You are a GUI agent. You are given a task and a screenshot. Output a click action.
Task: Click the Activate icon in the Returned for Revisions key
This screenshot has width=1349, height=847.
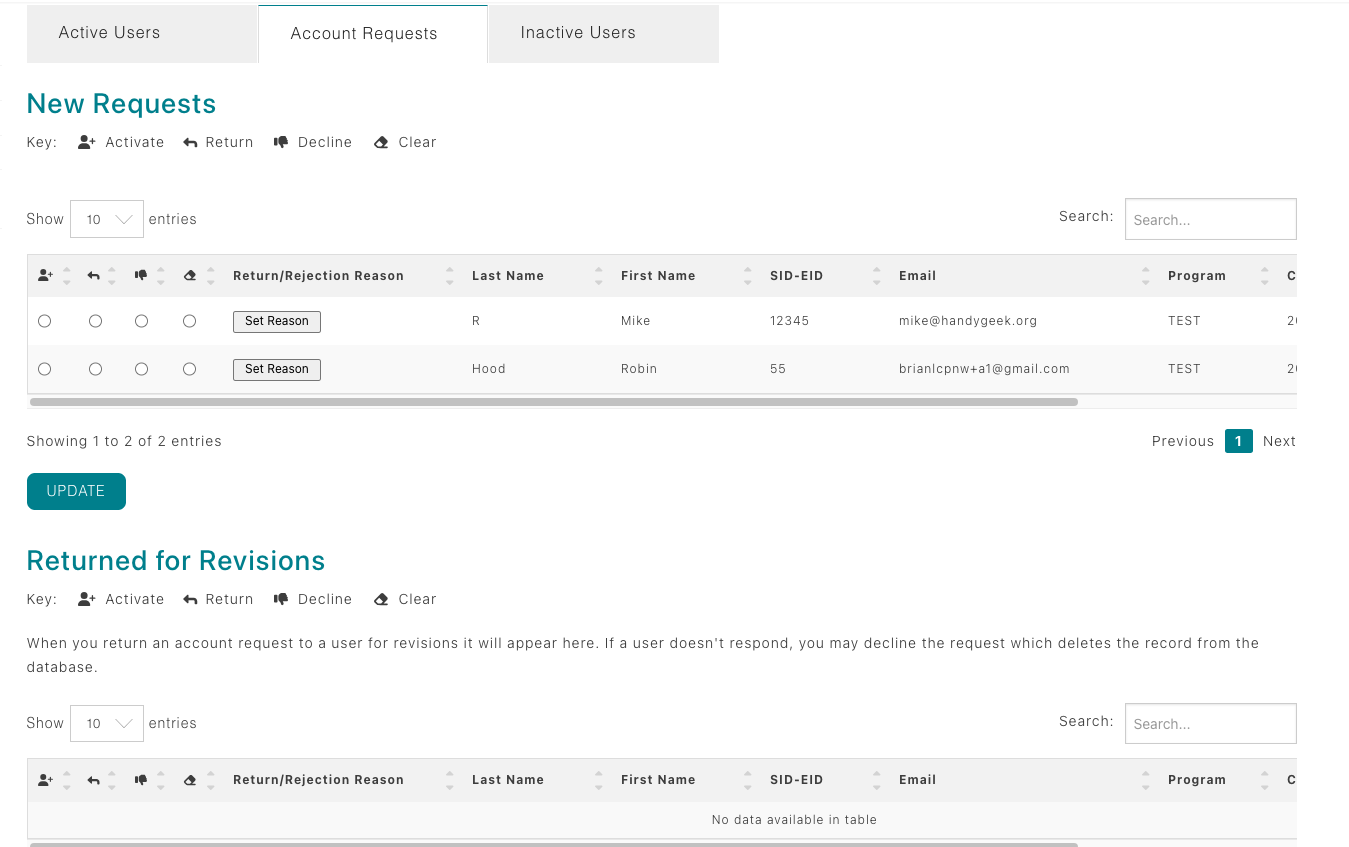86,599
